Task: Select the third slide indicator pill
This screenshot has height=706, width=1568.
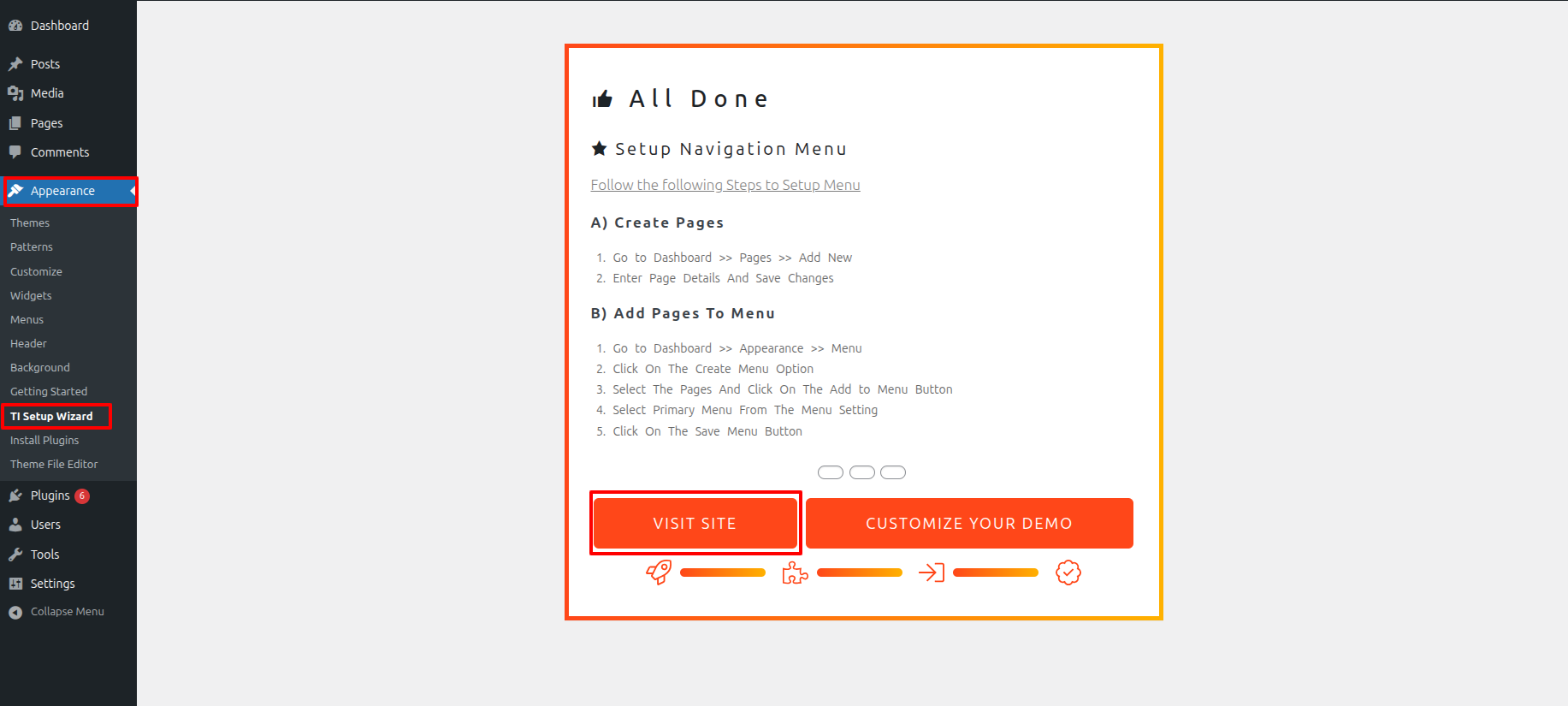Action: (x=893, y=472)
